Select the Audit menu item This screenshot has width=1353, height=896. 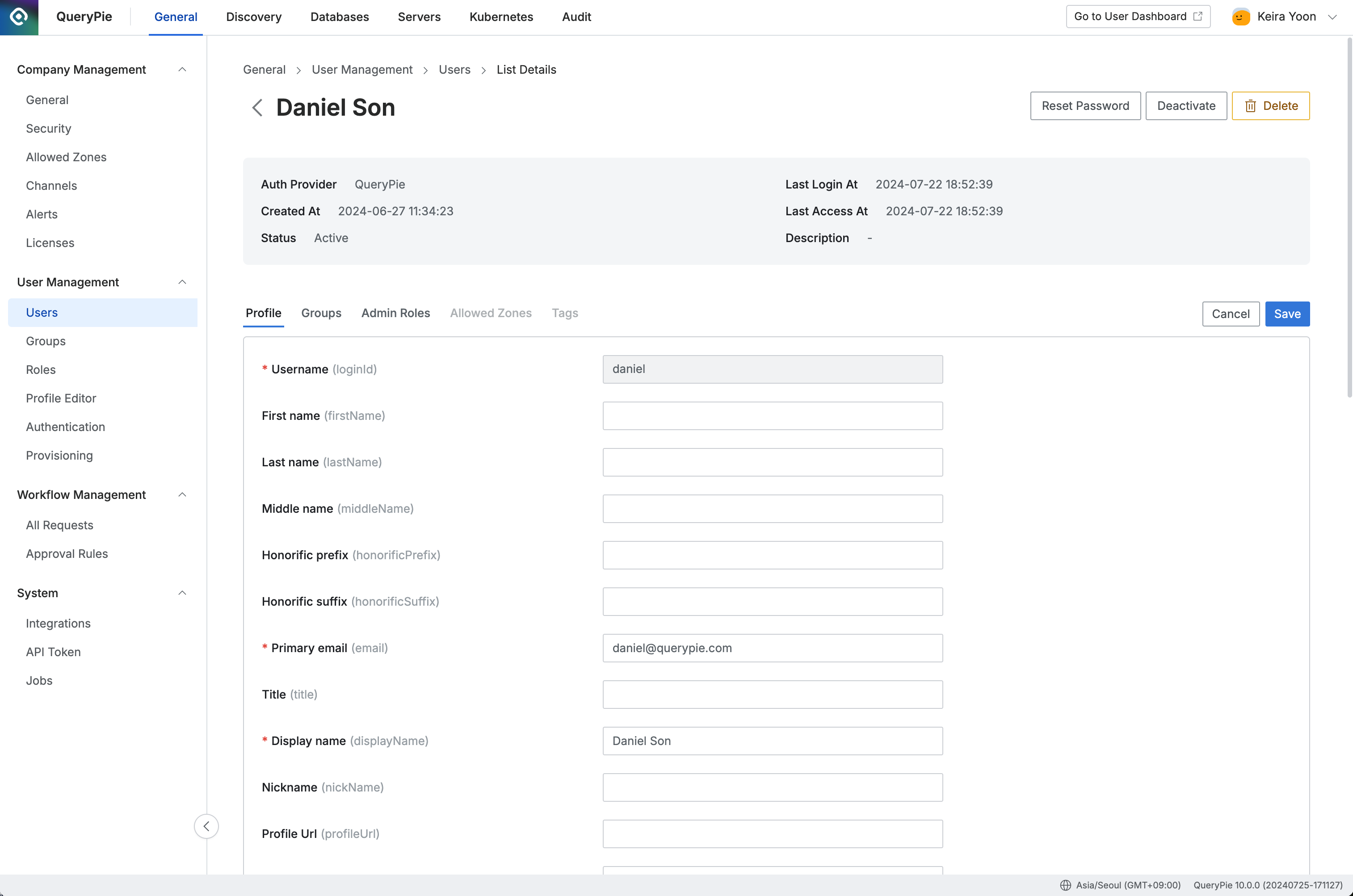coord(575,17)
